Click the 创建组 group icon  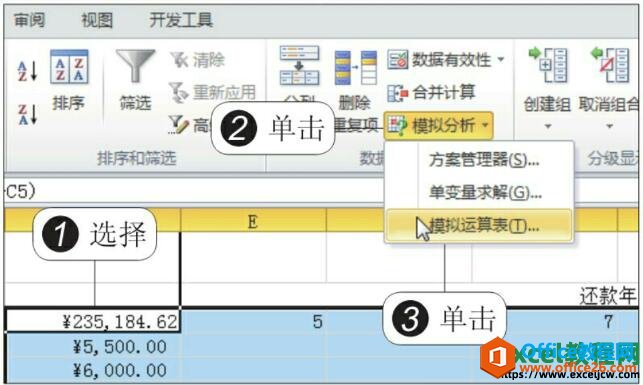pos(547,66)
